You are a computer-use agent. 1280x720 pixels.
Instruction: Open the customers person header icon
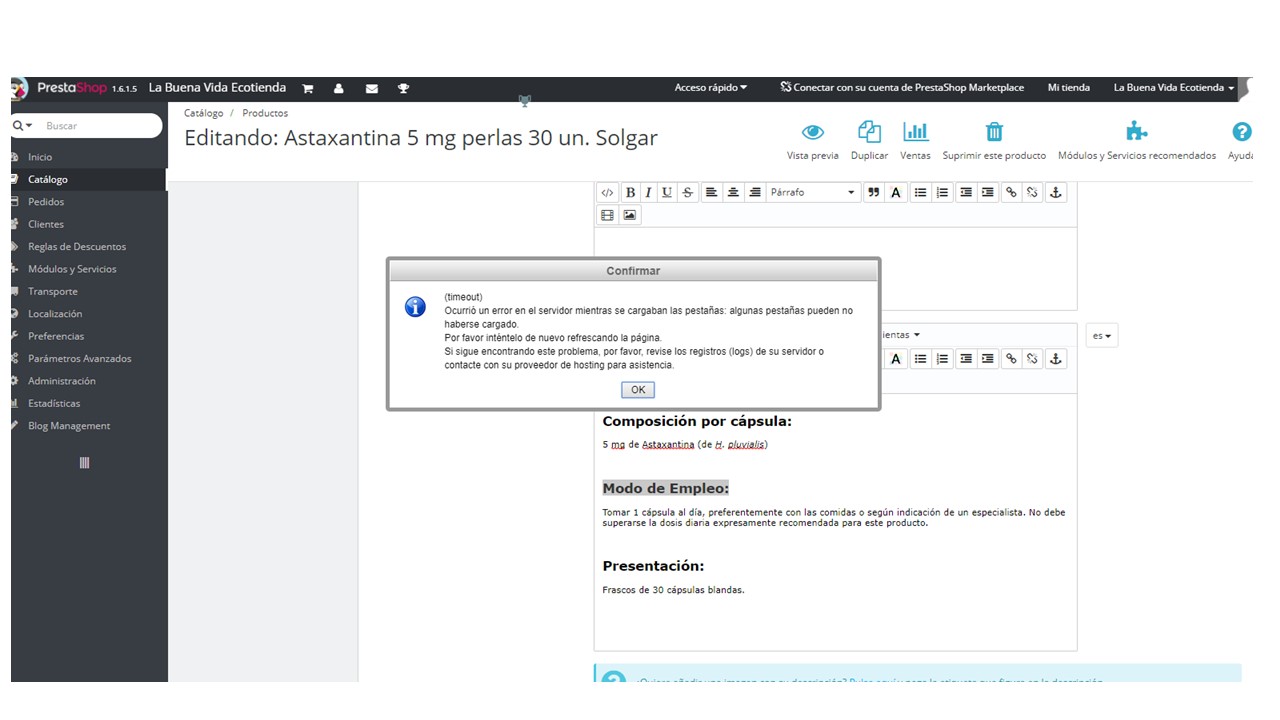coord(339,88)
